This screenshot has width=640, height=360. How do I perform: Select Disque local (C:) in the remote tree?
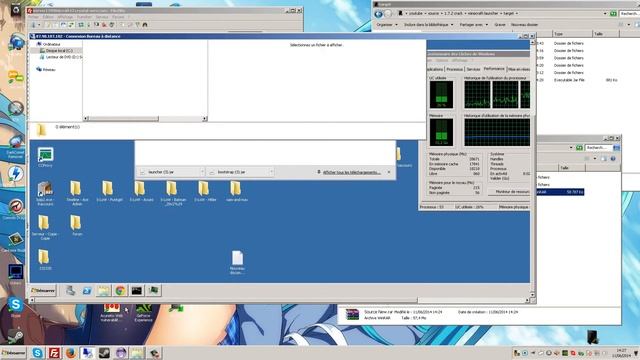(60, 51)
